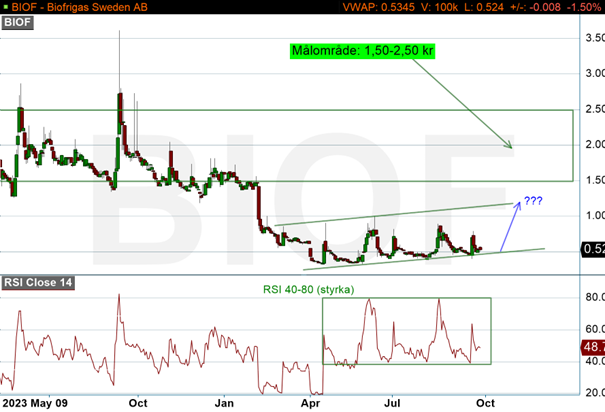Click the 'Målområde: 1,50-2,50 kr' green annotation
Viewport: 605px width, 412px height.
pyautogui.click(x=362, y=50)
